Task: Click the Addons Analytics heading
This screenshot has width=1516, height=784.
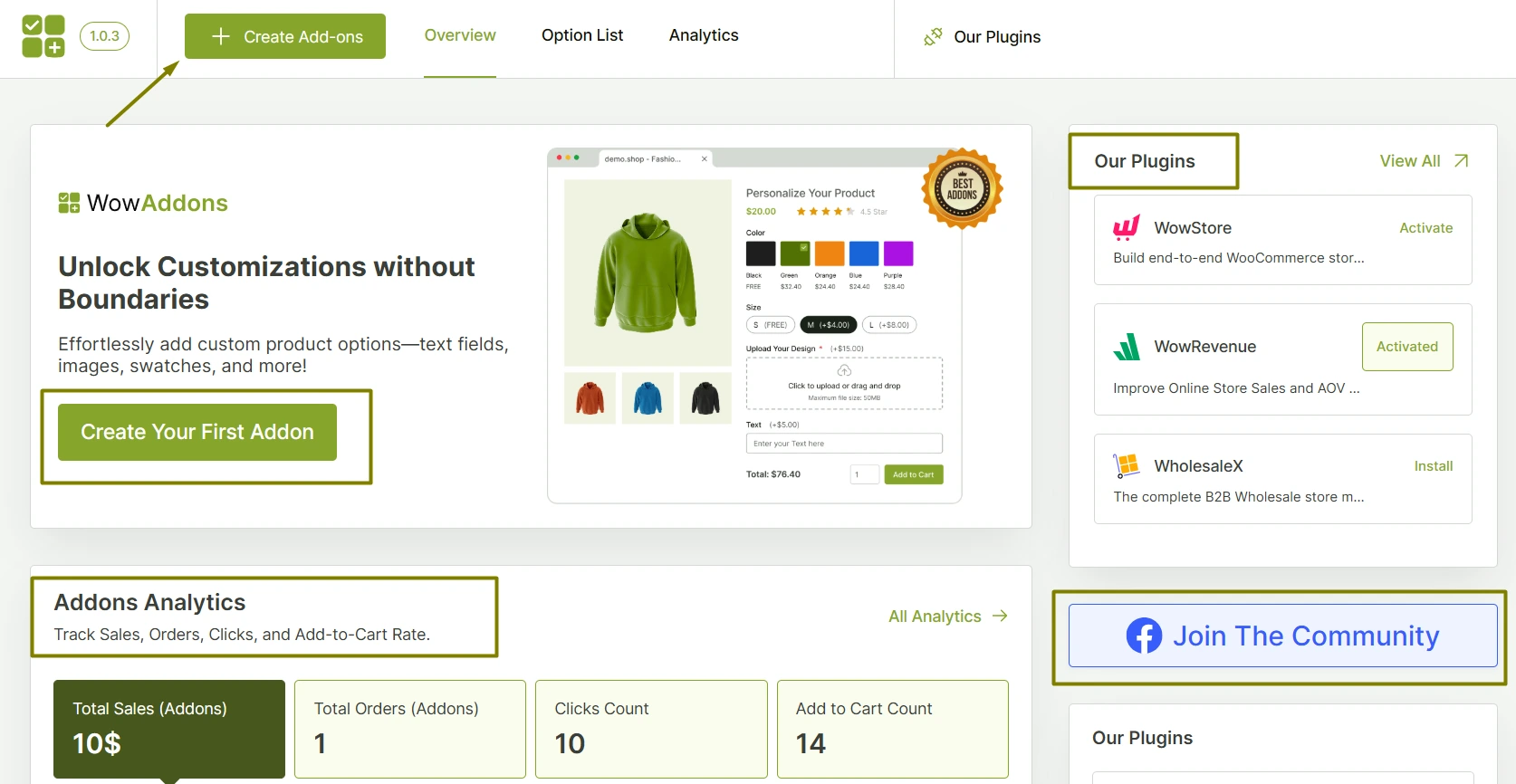Action: point(149,602)
